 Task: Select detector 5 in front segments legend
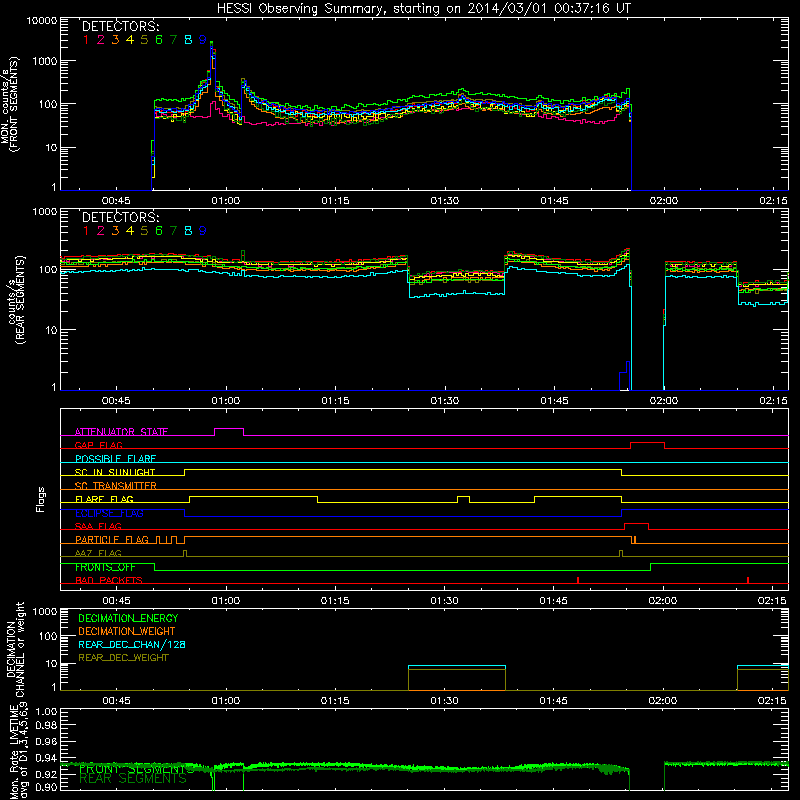[144, 40]
